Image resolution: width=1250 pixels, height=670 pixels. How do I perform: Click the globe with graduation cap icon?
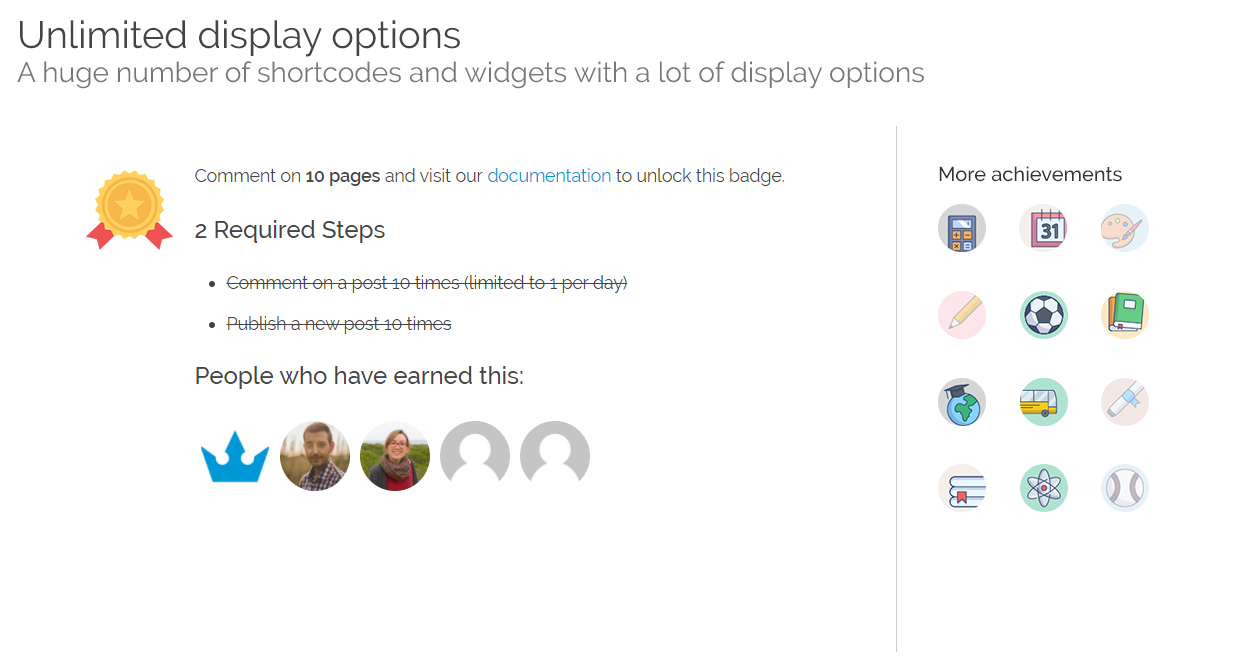[962, 402]
